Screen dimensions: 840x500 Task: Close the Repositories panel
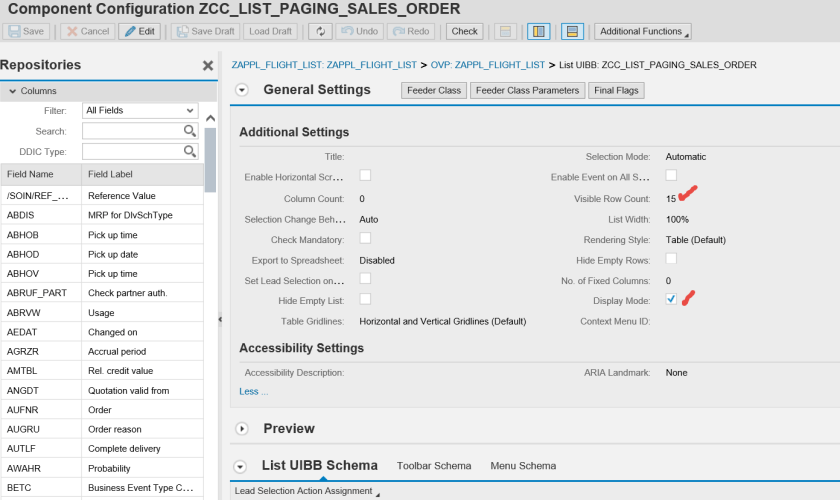[x=208, y=65]
